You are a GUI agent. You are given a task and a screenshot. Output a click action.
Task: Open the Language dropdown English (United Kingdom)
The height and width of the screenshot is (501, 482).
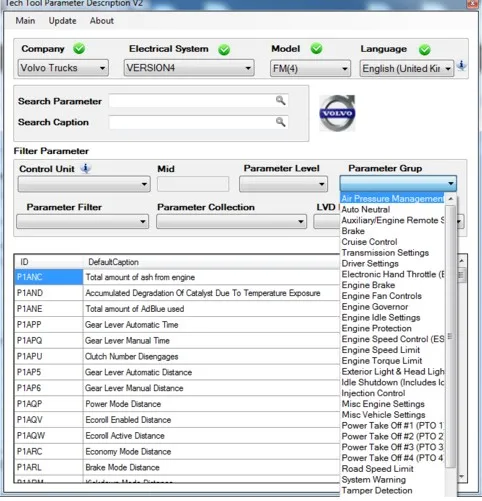pos(407,69)
